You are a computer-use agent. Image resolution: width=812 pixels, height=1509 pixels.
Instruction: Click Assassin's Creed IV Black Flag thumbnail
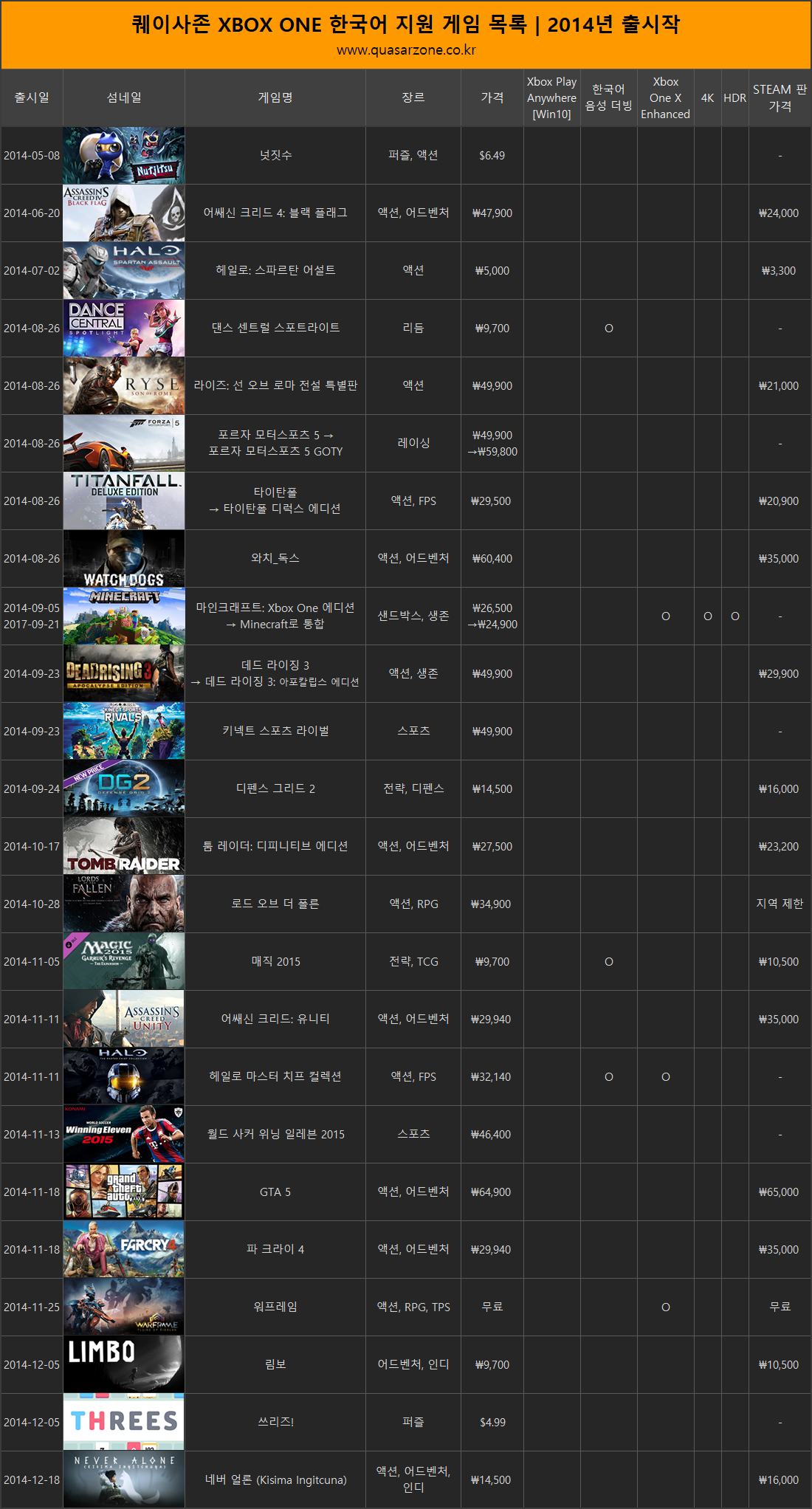124,213
